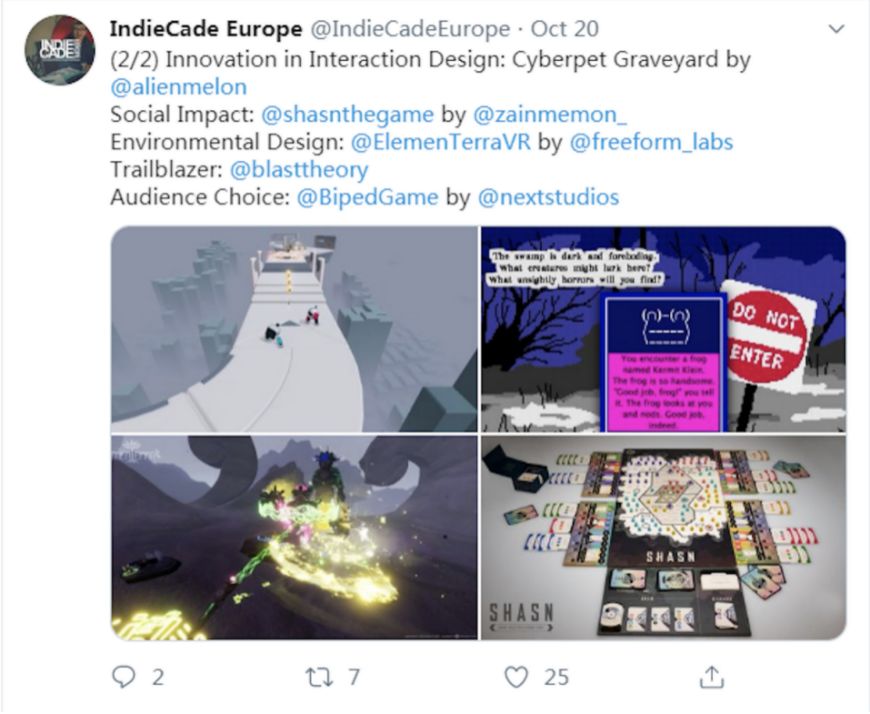The width and height of the screenshot is (870, 714).
Task: Follow the @ElemenTerraVR mention link
Action: pyautogui.click(x=441, y=142)
